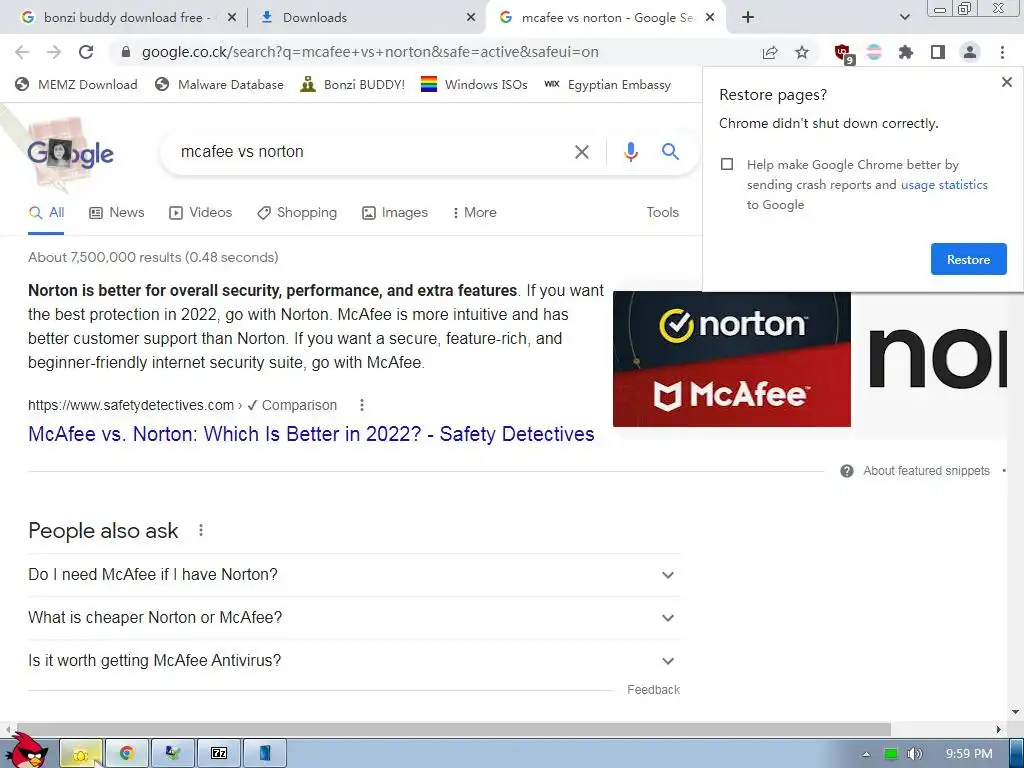This screenshot has width=1024, height=768.
Task: Open About featured snippets help
Action: tap(916, 471)
